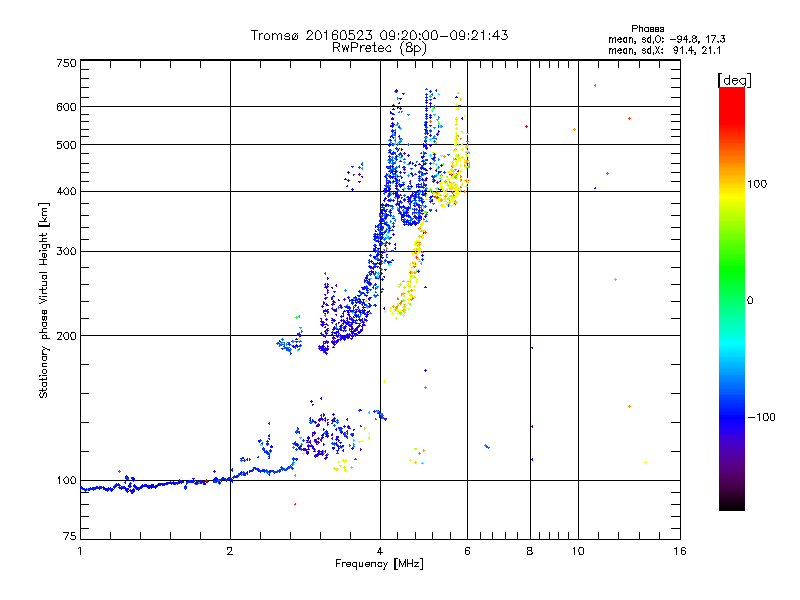Click the y-axis tick label '600'
Screen dimensions: 800x600
[66, 107]
